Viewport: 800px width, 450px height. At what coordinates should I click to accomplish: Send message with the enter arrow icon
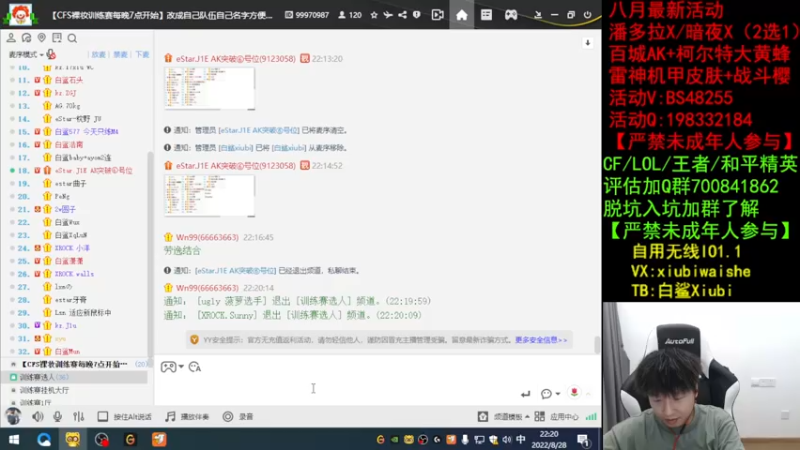coord(526,394)
